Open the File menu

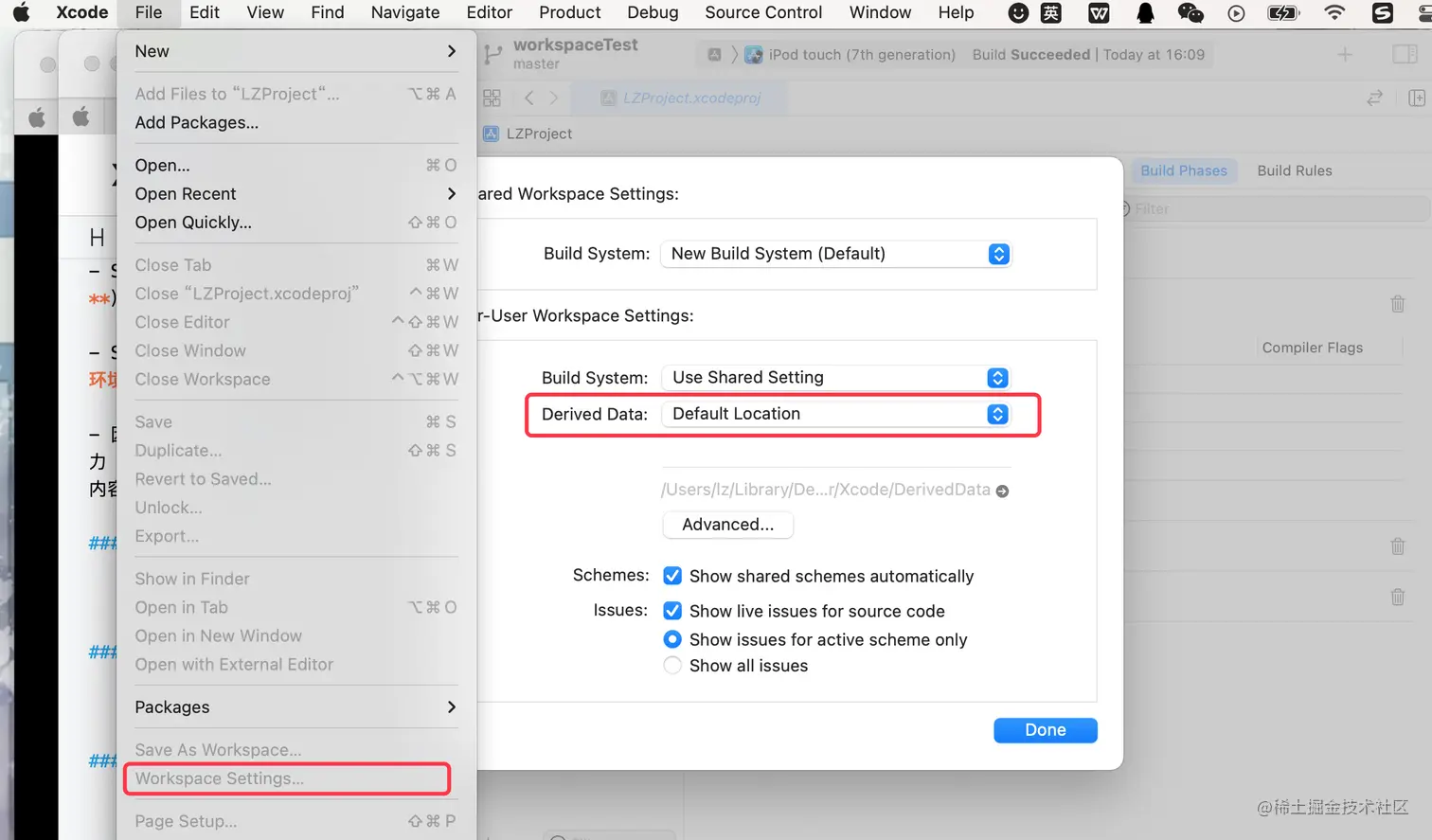click(149, 12)
